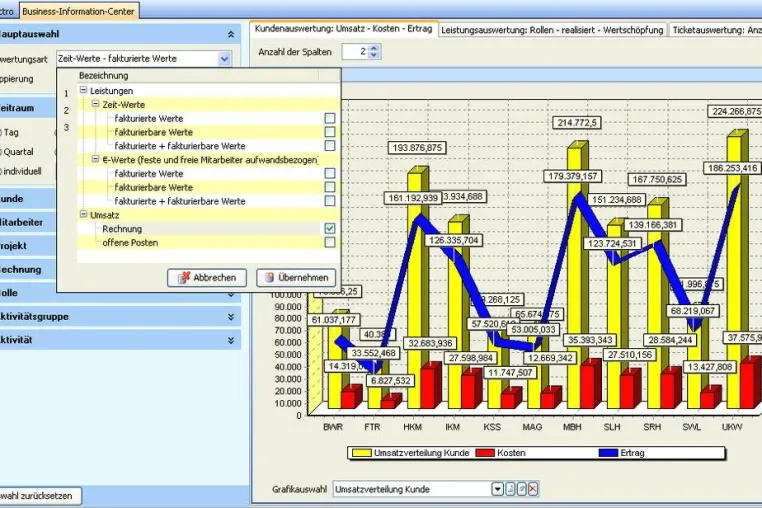Click the 214.772,5 data label
The width and height of the screenshot is (762, 508).
pos(577,123)
